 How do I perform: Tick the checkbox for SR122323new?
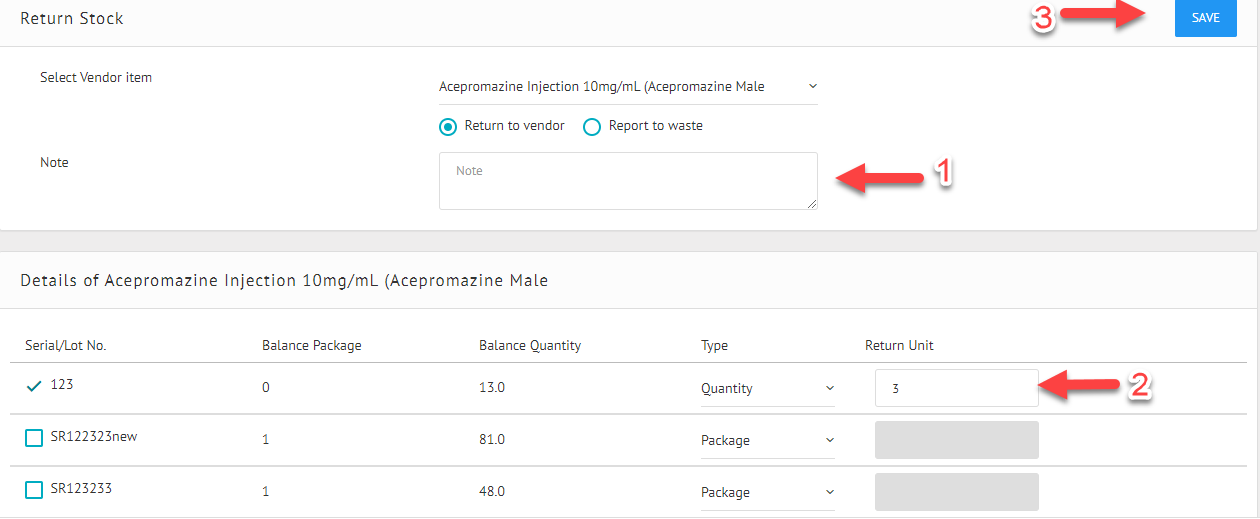coord(34,438)
